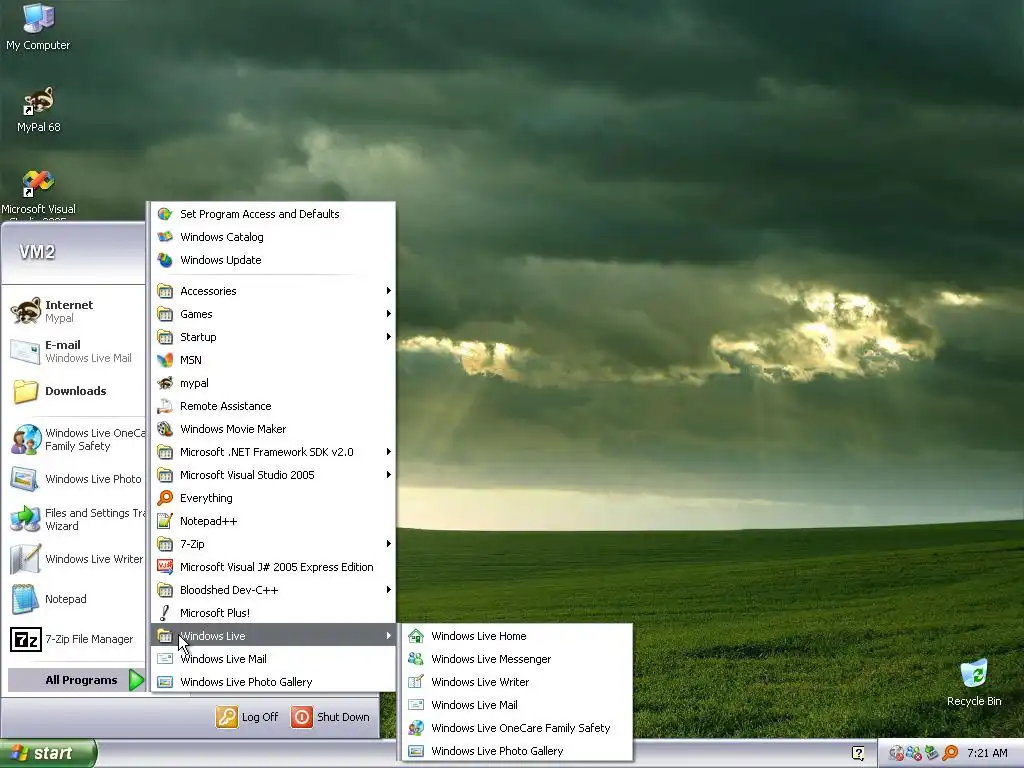Click the Everything magnifier icon in programs list

[165, 498]
